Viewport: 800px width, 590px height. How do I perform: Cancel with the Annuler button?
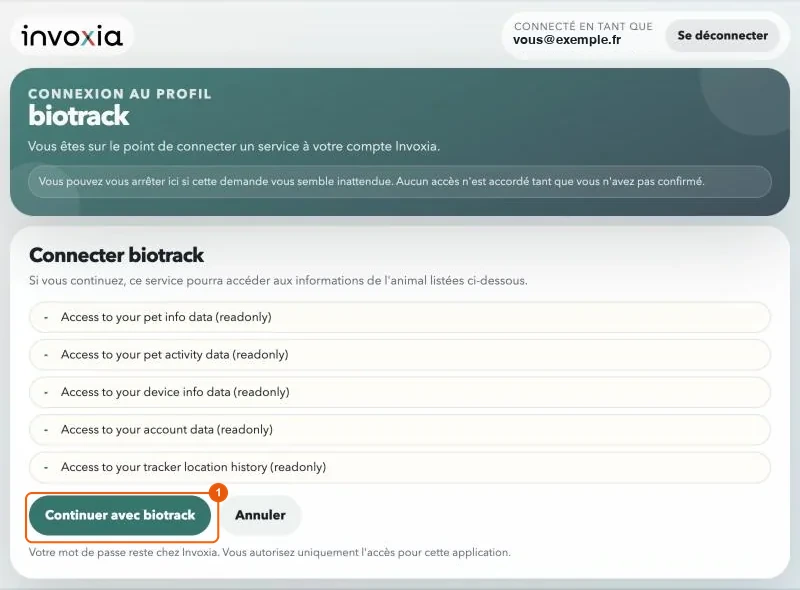tap(260, 515)
